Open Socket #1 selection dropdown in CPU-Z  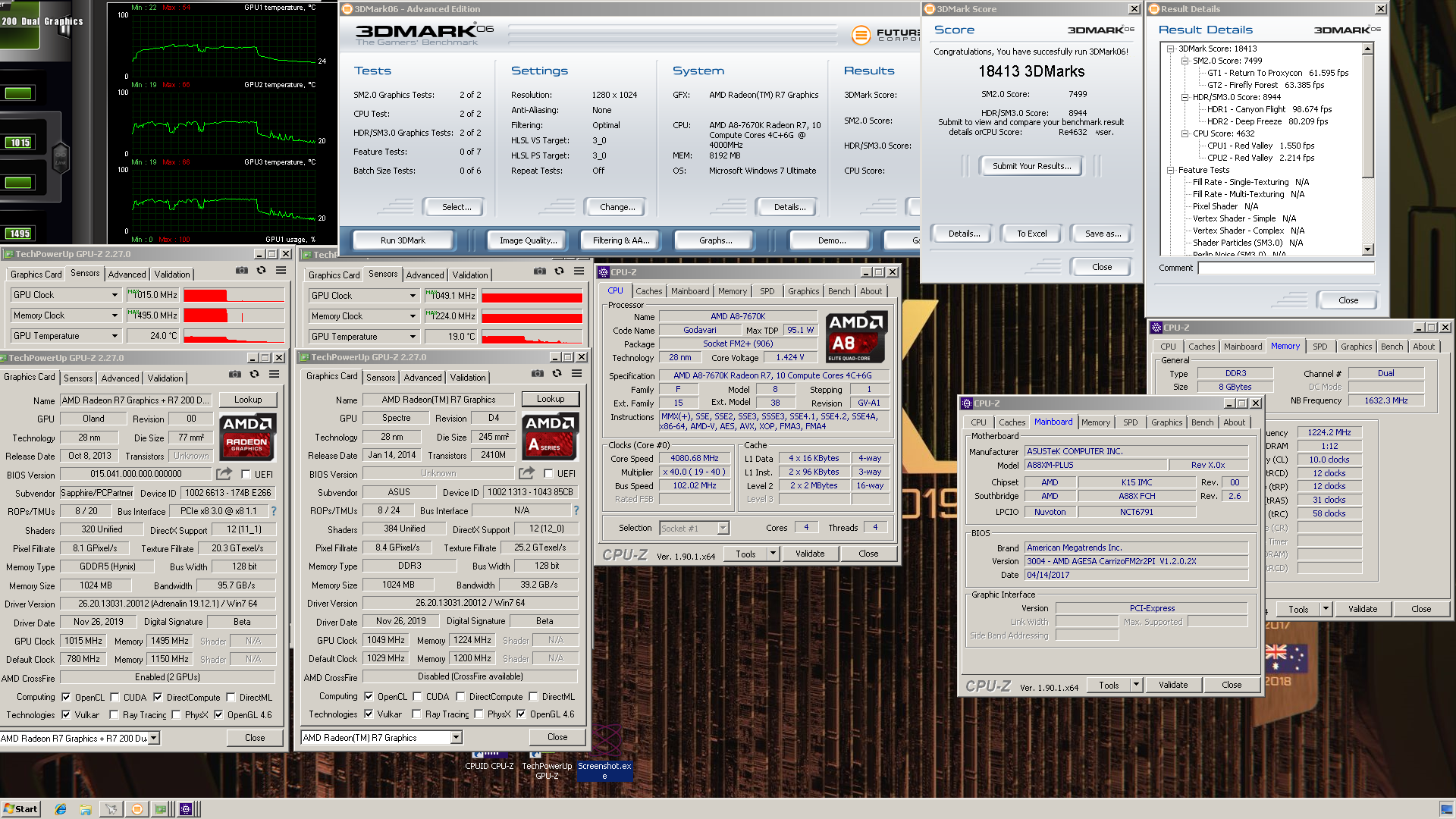[723, 529]
